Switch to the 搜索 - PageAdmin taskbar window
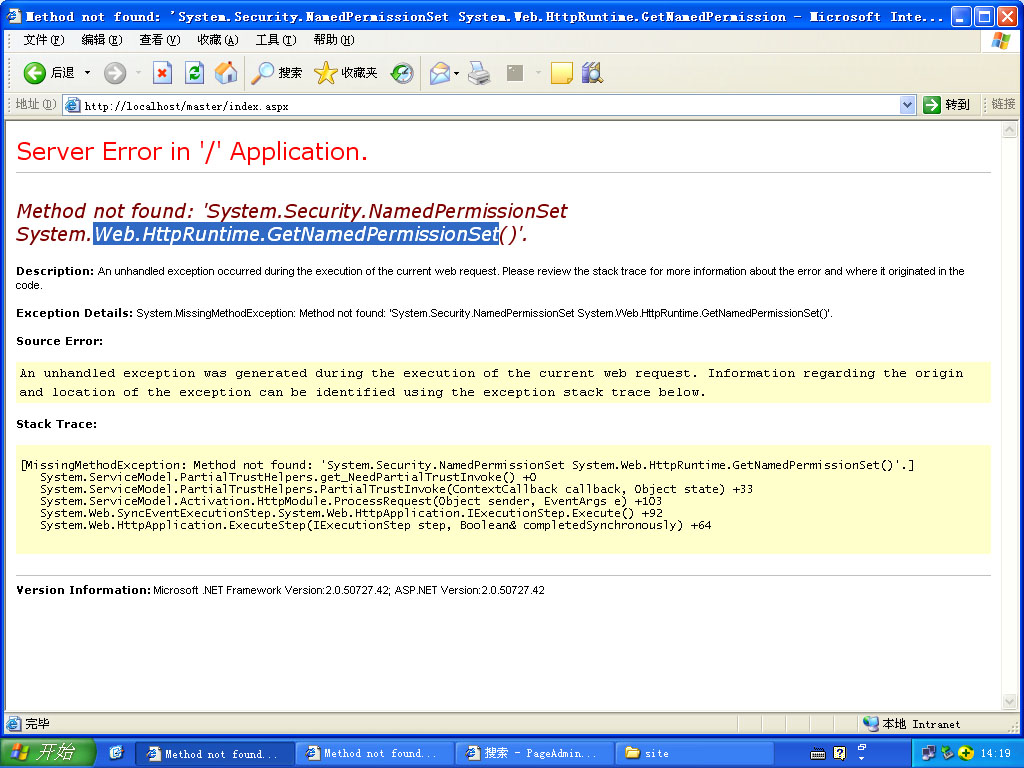This screenshot has height=768, width=1024. click(534, 753)
